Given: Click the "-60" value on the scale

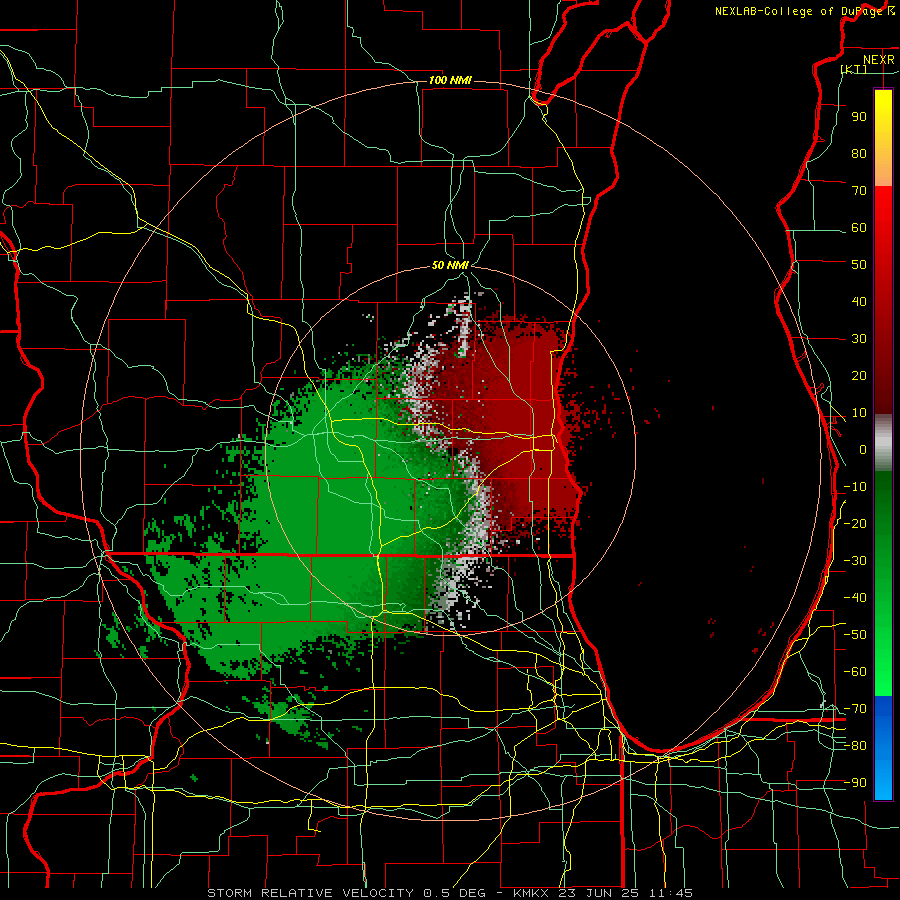Looking at the screenshot, I should (x=855, y=672).
